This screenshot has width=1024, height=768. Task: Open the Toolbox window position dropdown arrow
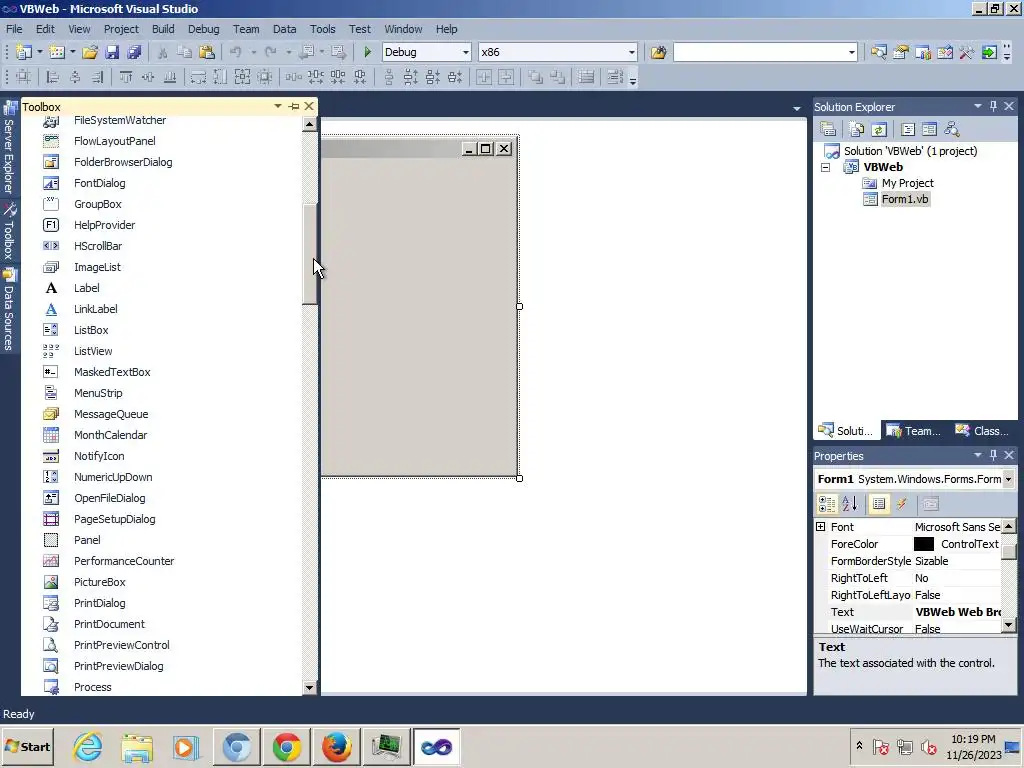tap(278, 106)
